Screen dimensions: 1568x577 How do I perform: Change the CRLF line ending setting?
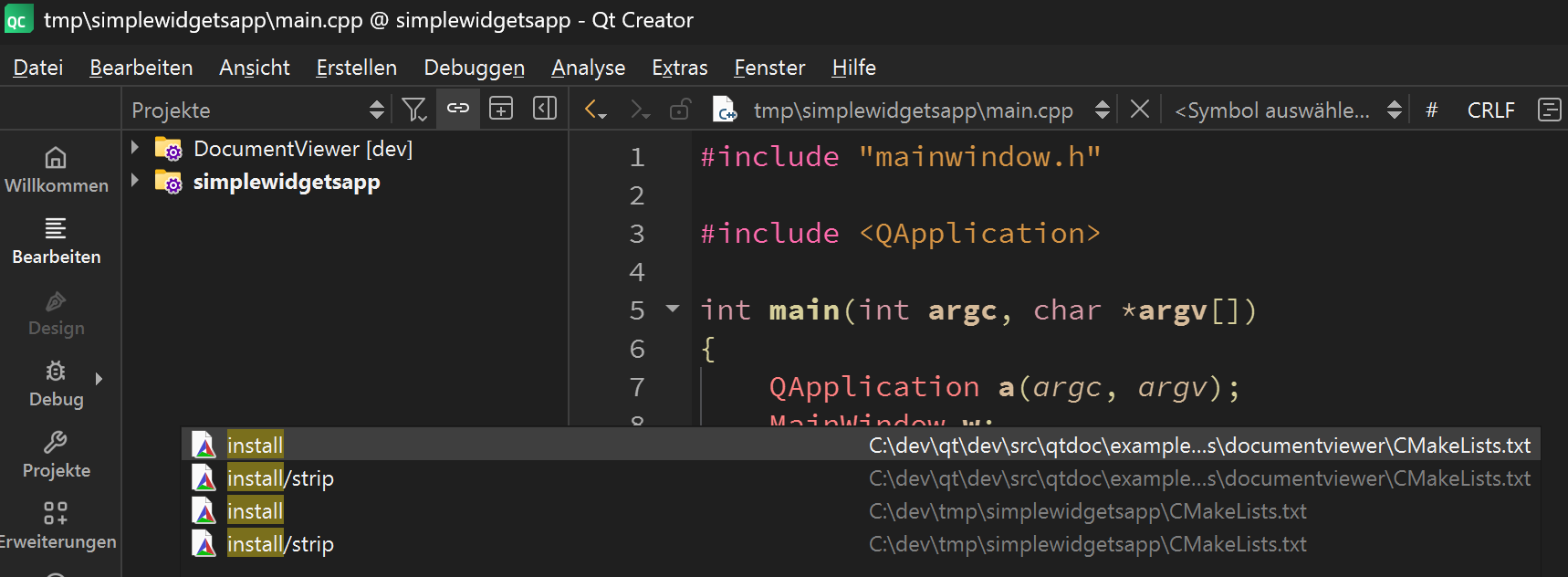(1491, 110)
